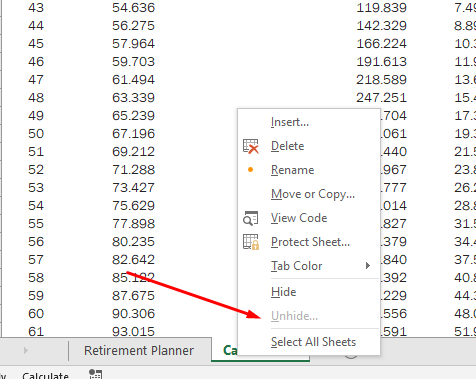Click the sheet tab scroll right arrow

pyautogui.click(x=26, y=350)
